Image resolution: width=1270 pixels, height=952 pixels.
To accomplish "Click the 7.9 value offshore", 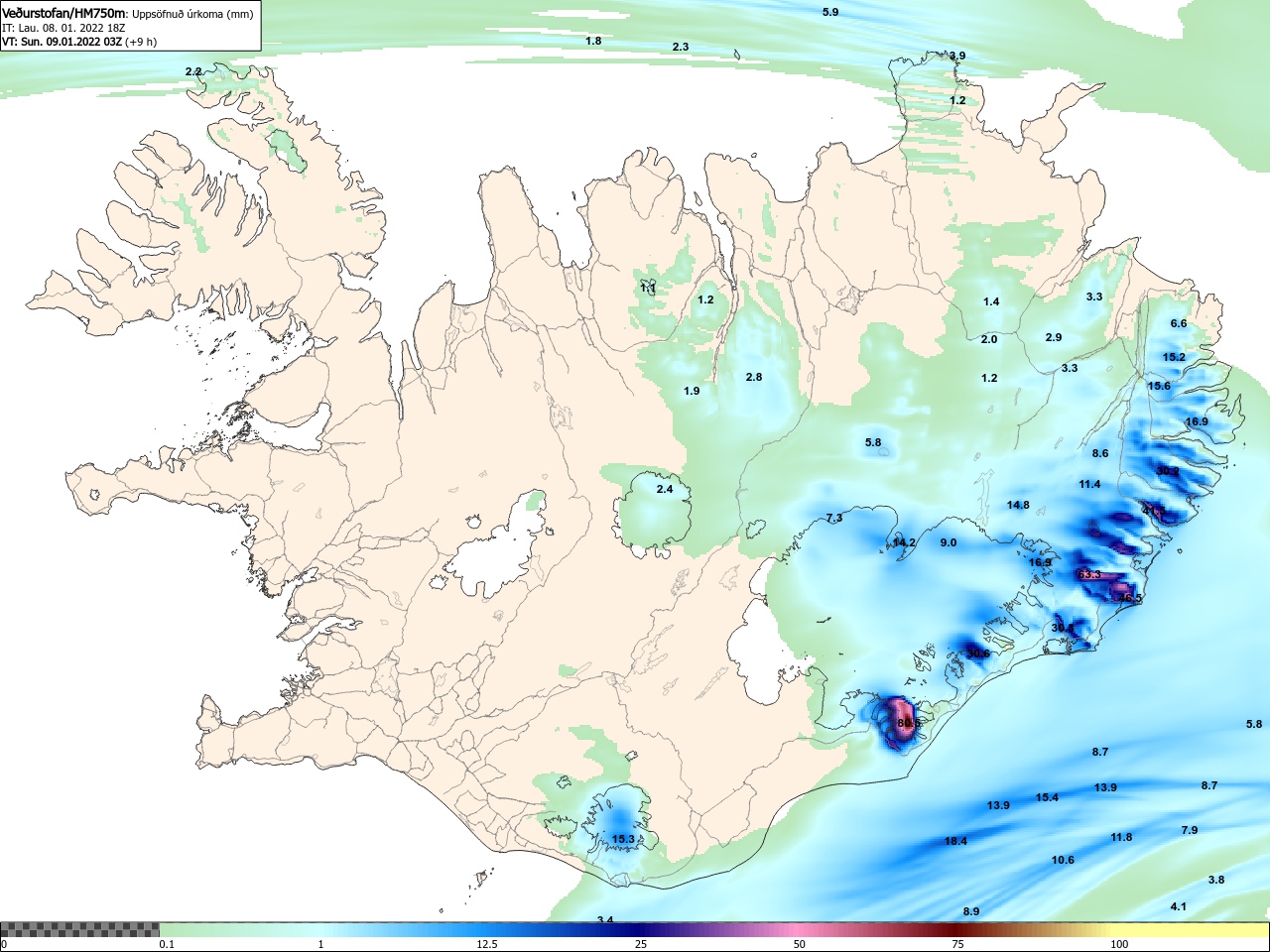I will (1190, 830).
